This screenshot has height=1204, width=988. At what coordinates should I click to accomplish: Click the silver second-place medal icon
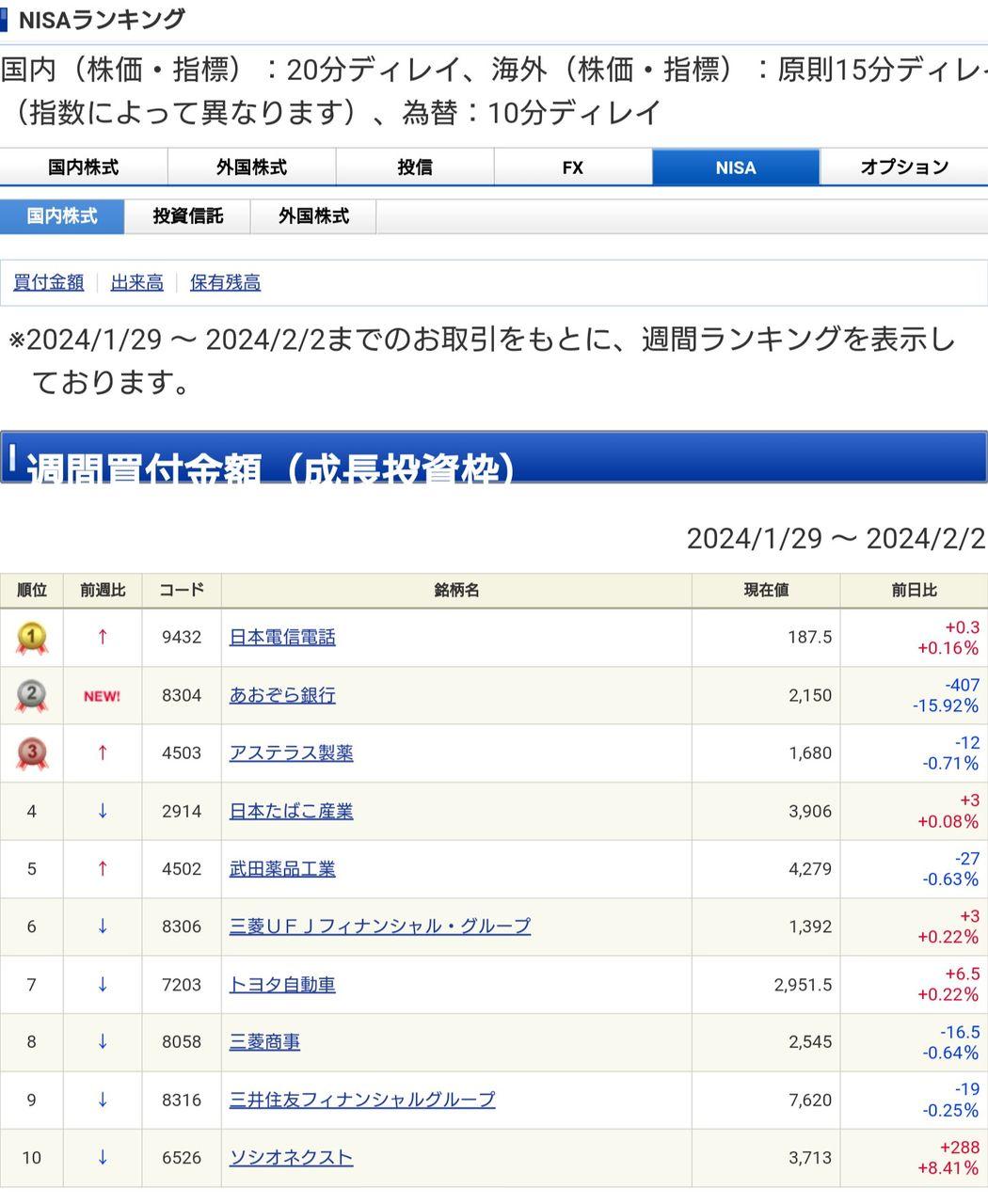pos(31,695)
